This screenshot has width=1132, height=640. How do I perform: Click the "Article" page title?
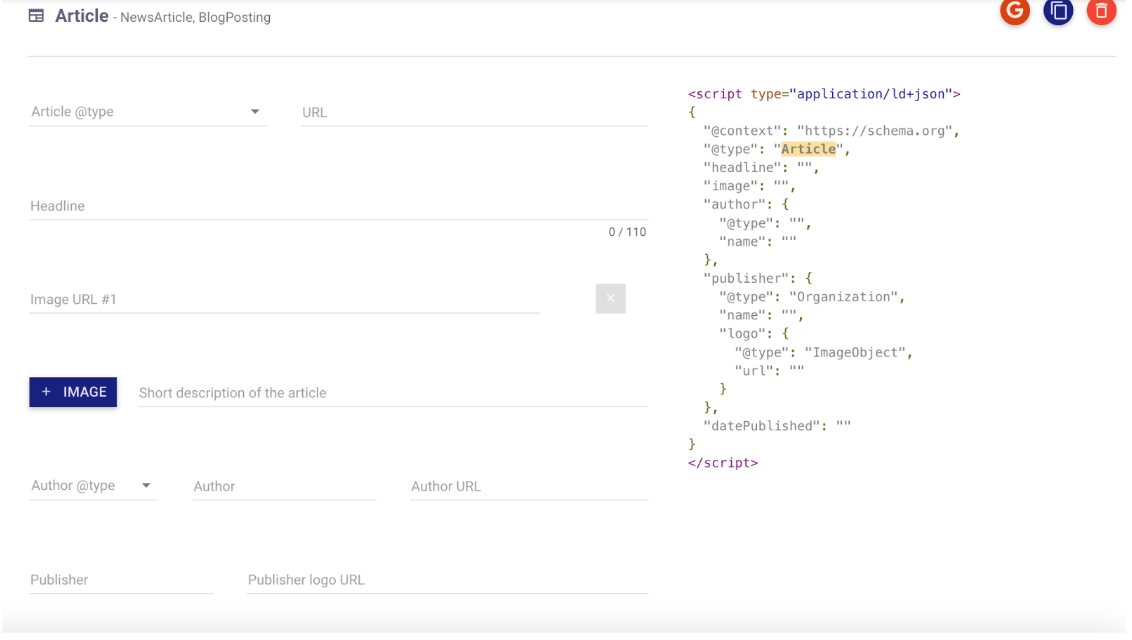[x=82, y=16]
